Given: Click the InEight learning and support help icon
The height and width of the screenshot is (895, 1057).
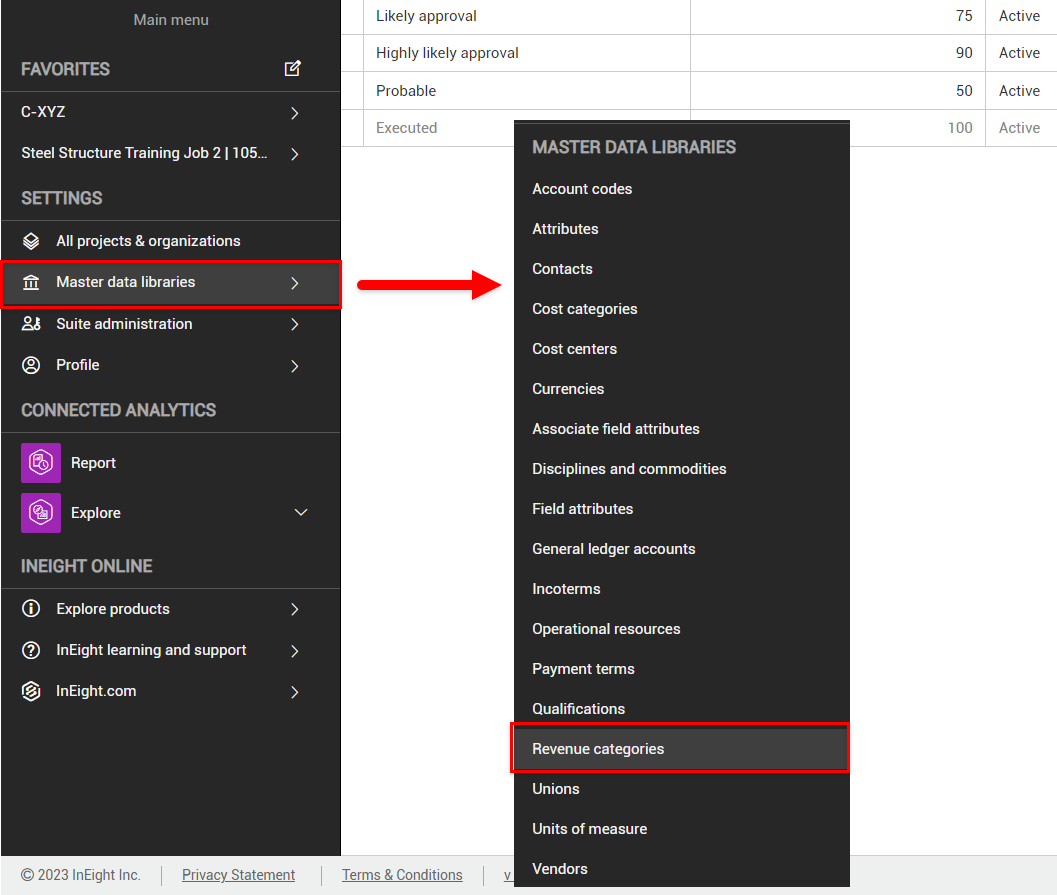Looking at the screenshot, I should point(32,650).
